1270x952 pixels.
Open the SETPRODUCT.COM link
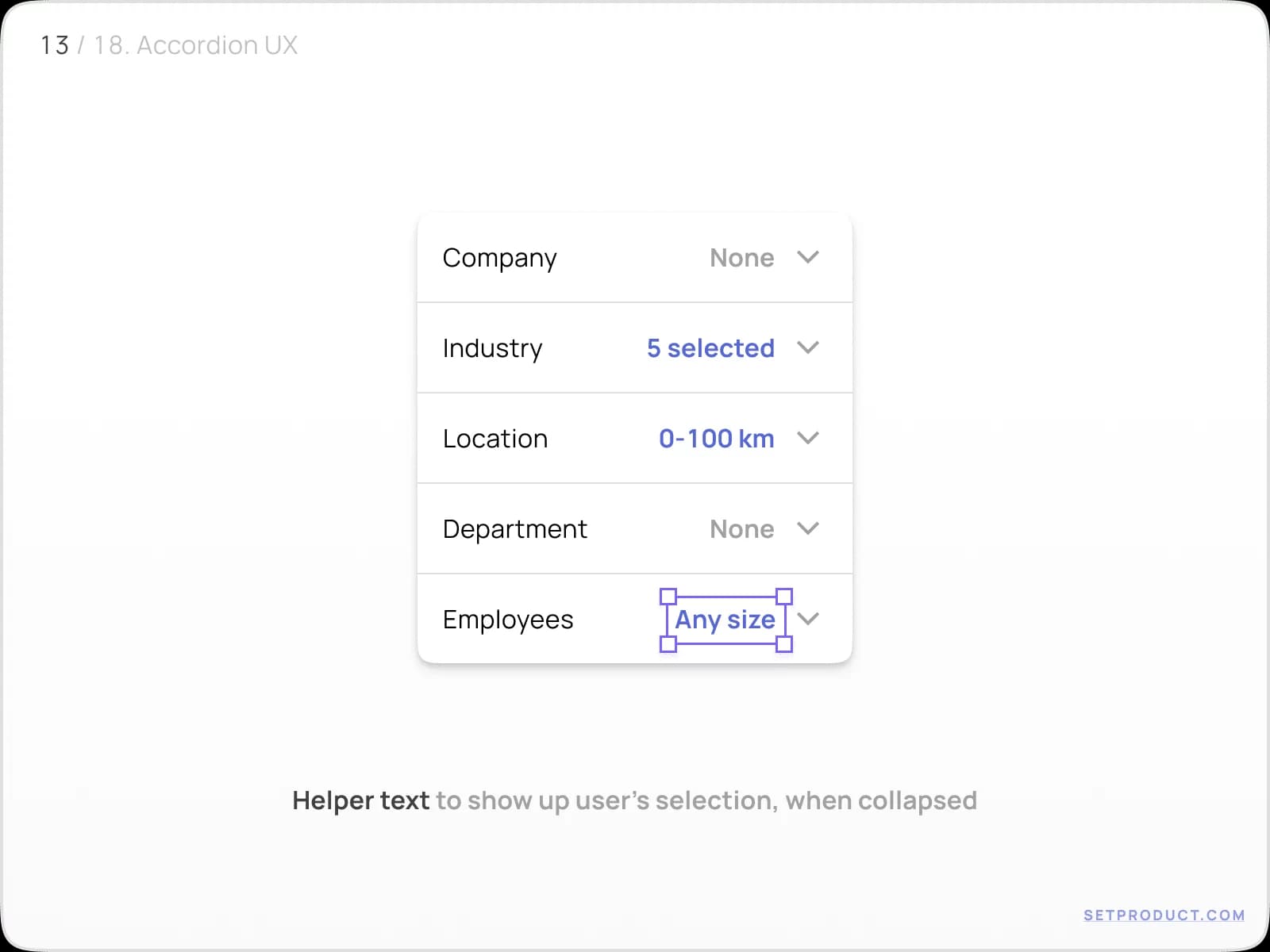click(1164, 915)
